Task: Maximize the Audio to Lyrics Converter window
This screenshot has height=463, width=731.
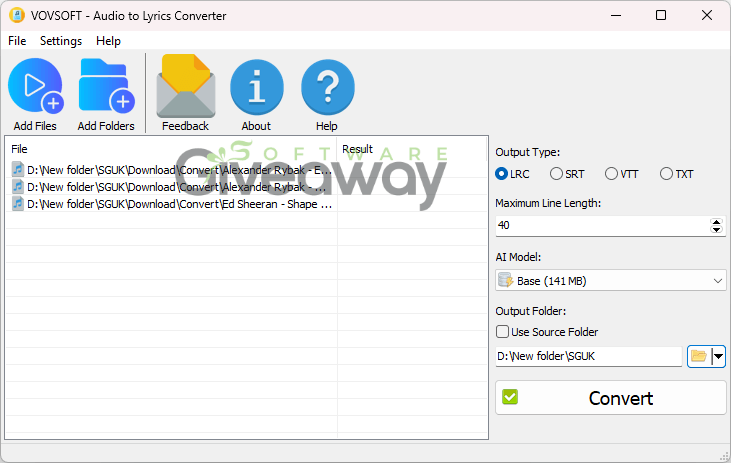Action: click(661, 15)
